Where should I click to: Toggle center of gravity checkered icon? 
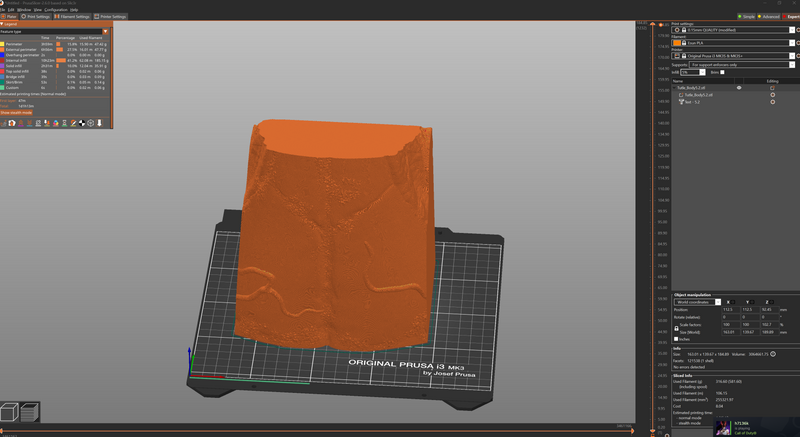[x=82, y=123]
